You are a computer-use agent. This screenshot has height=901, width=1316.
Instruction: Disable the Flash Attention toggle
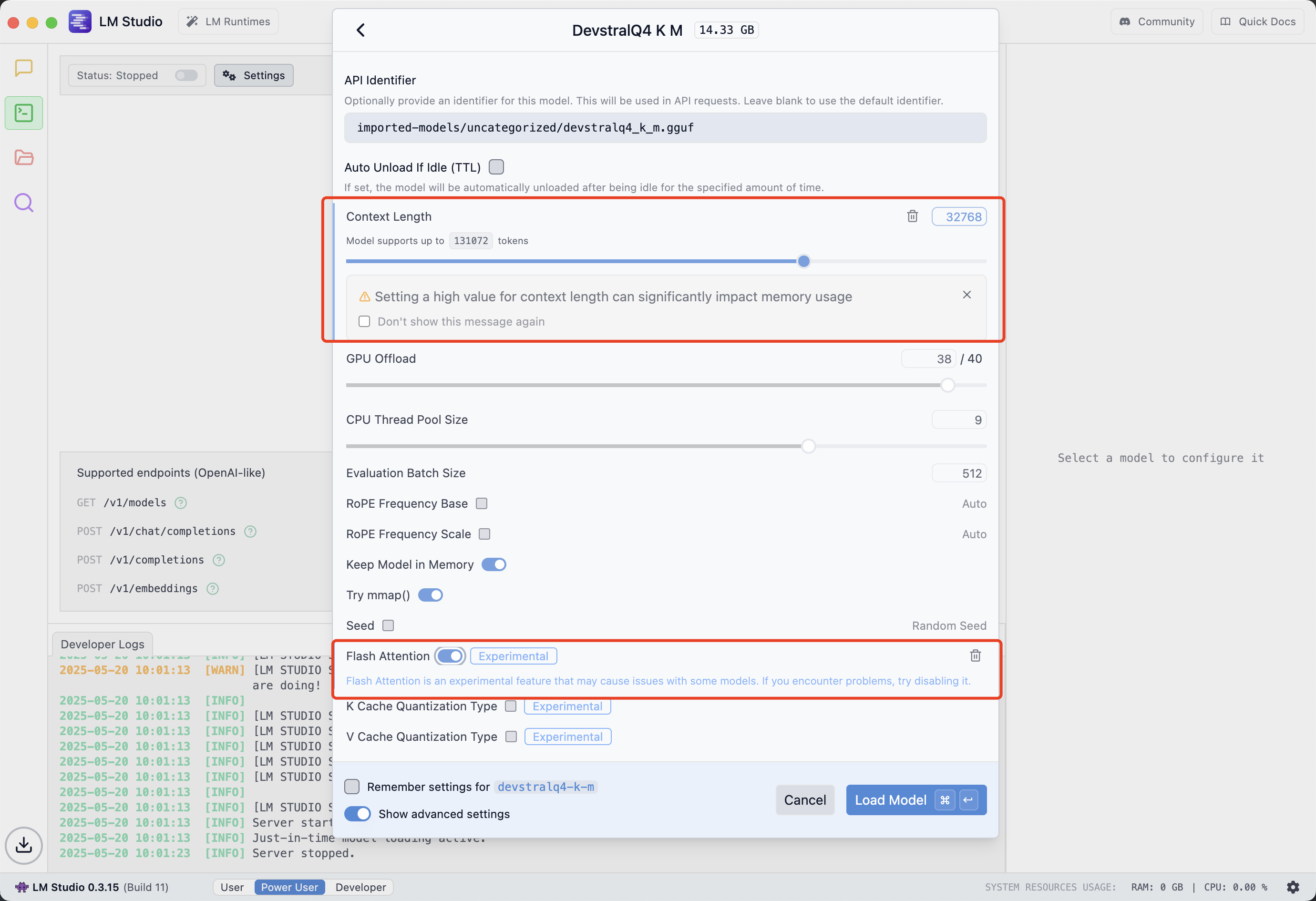[450, 656]
